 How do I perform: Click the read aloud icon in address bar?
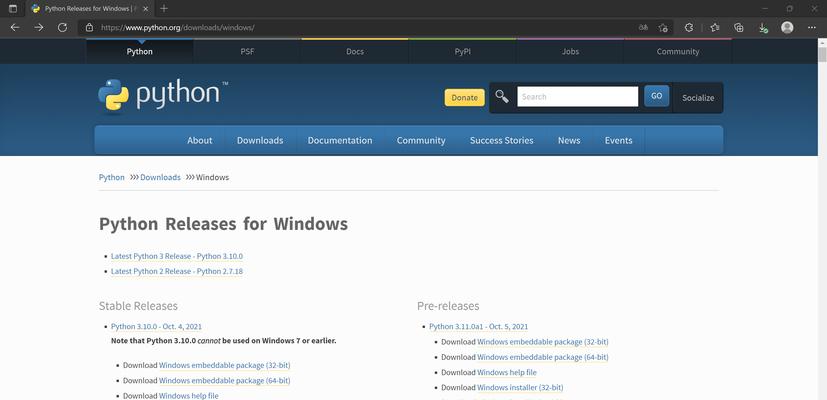click(643, 27)
